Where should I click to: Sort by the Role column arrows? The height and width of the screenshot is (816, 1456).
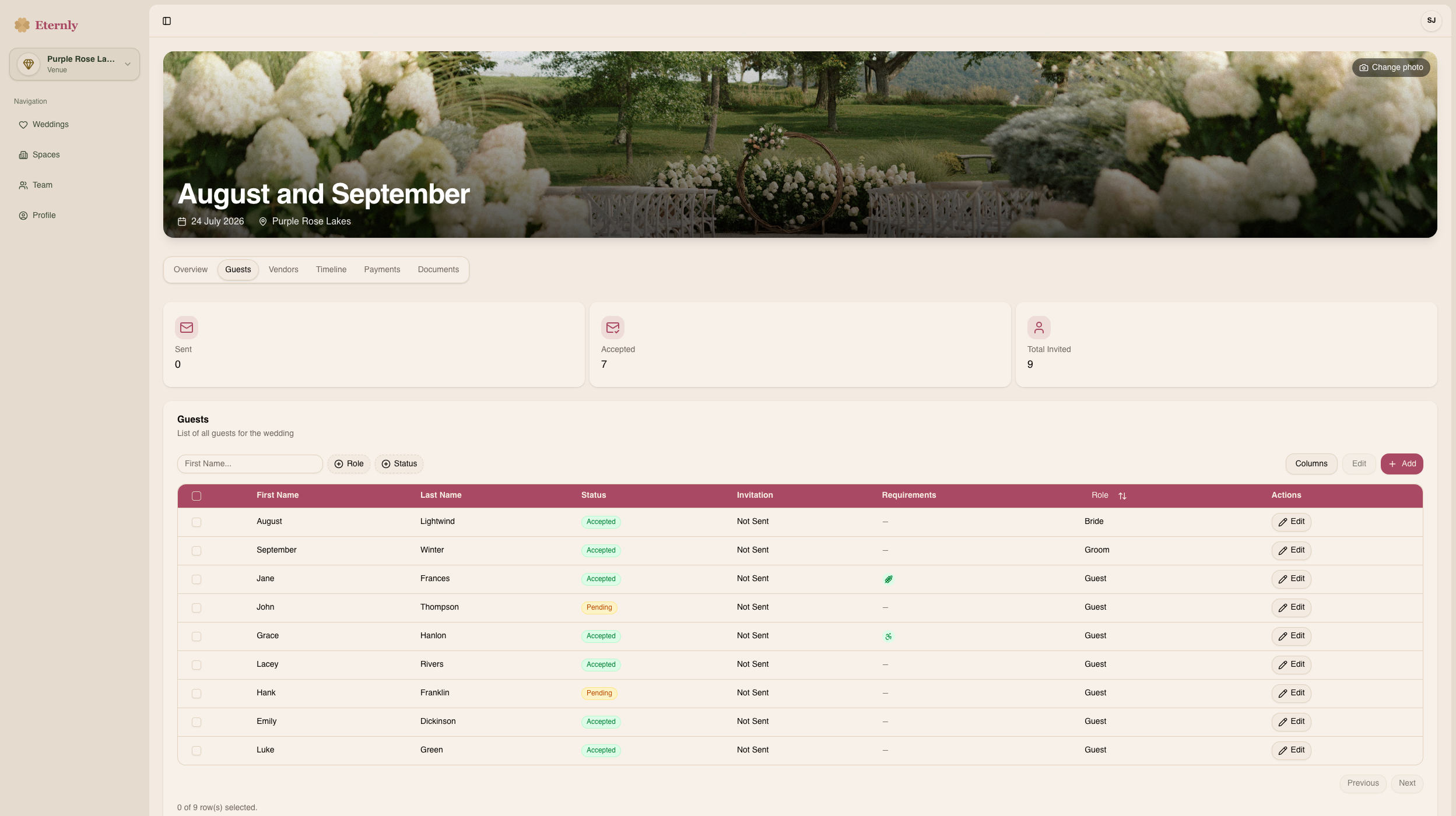pos(1122,496)
